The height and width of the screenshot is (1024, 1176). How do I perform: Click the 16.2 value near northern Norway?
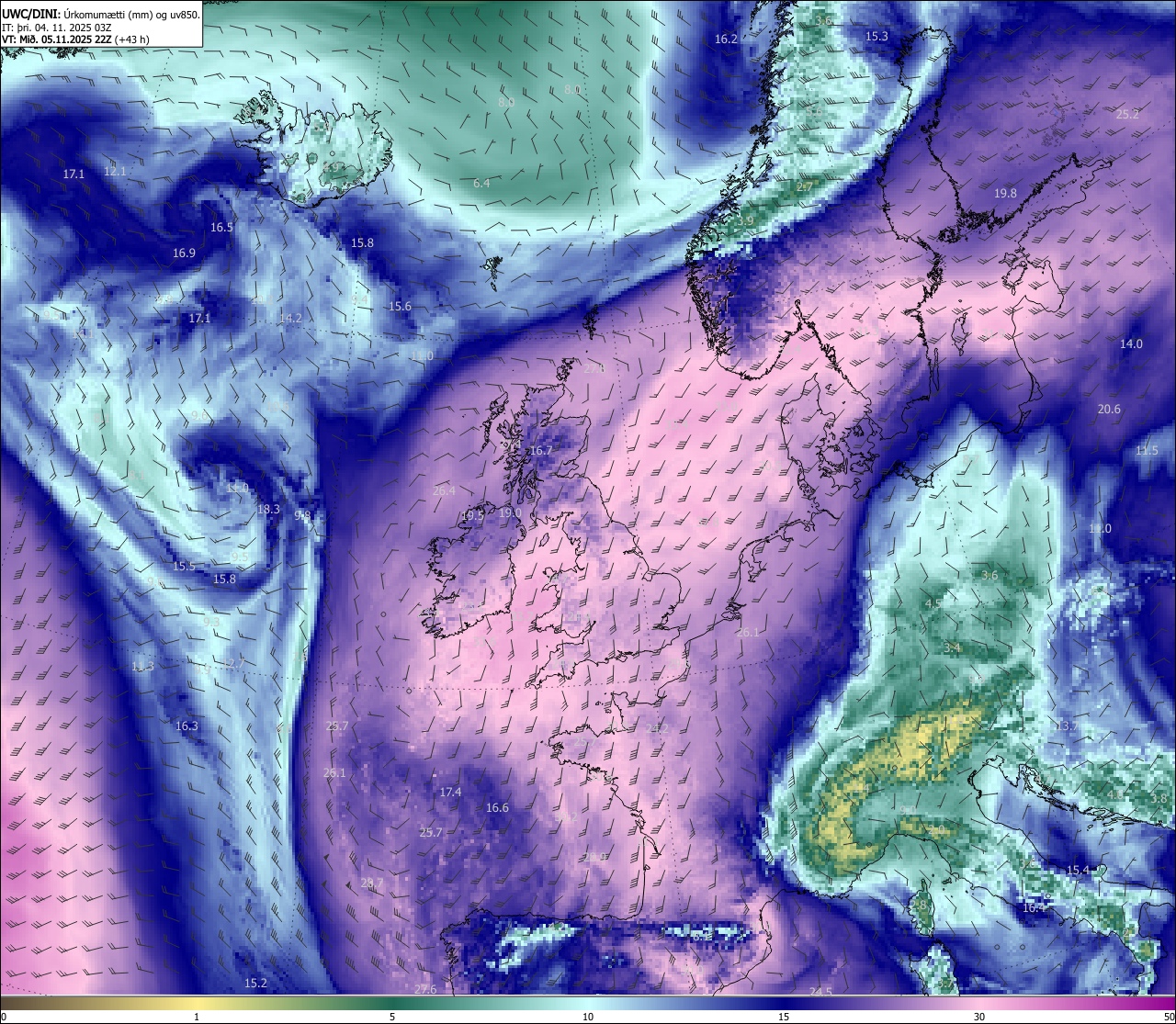[726, 39]
